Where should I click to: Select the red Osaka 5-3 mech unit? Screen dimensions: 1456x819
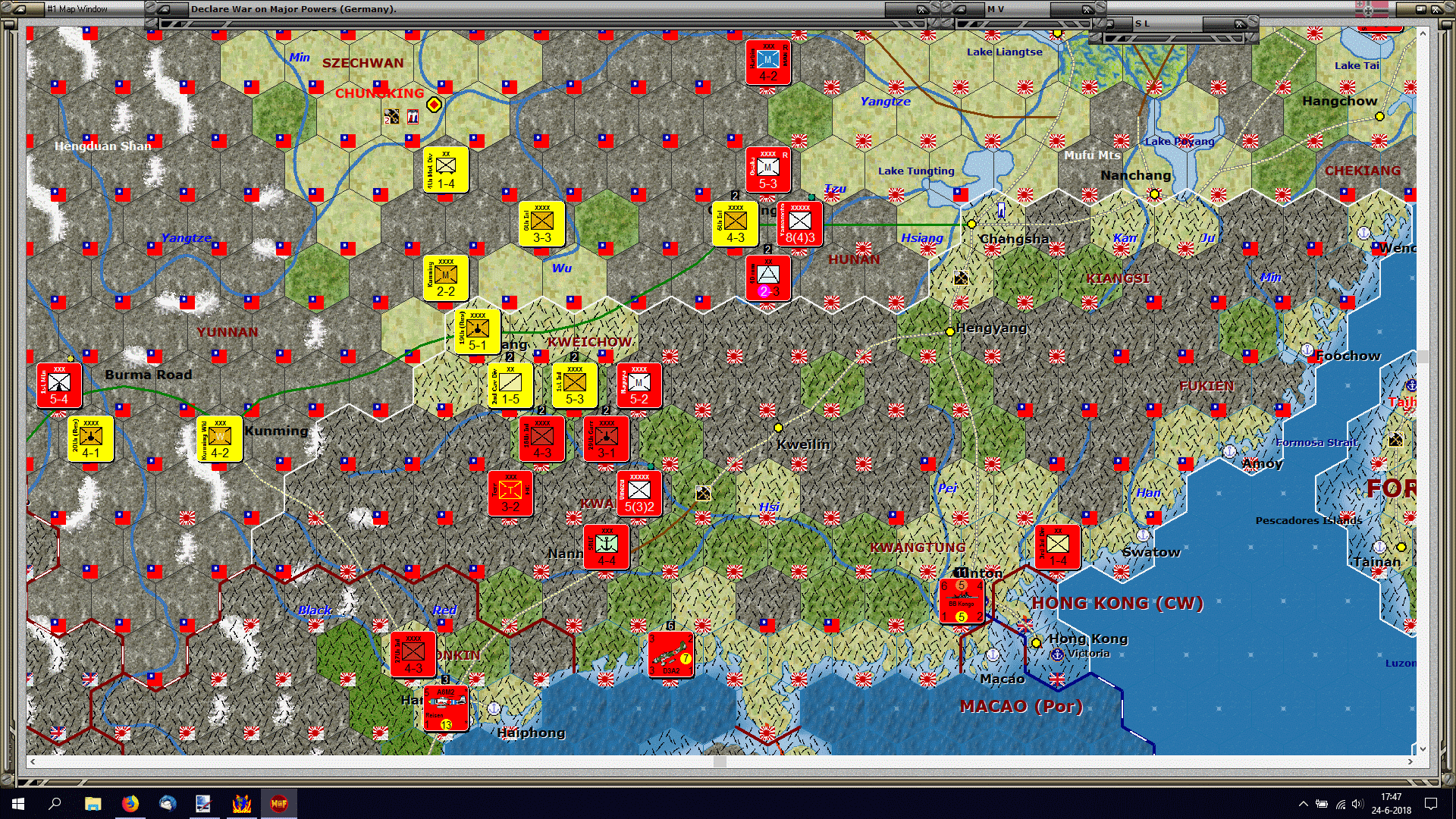coord(768,170)
